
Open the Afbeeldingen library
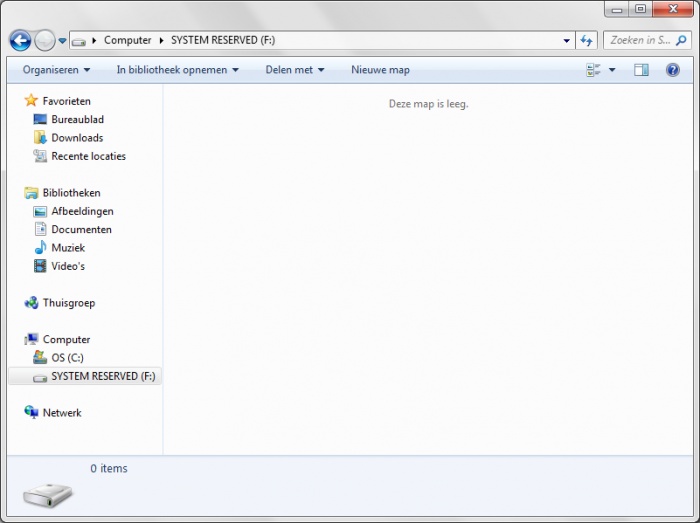coord(83,211)
